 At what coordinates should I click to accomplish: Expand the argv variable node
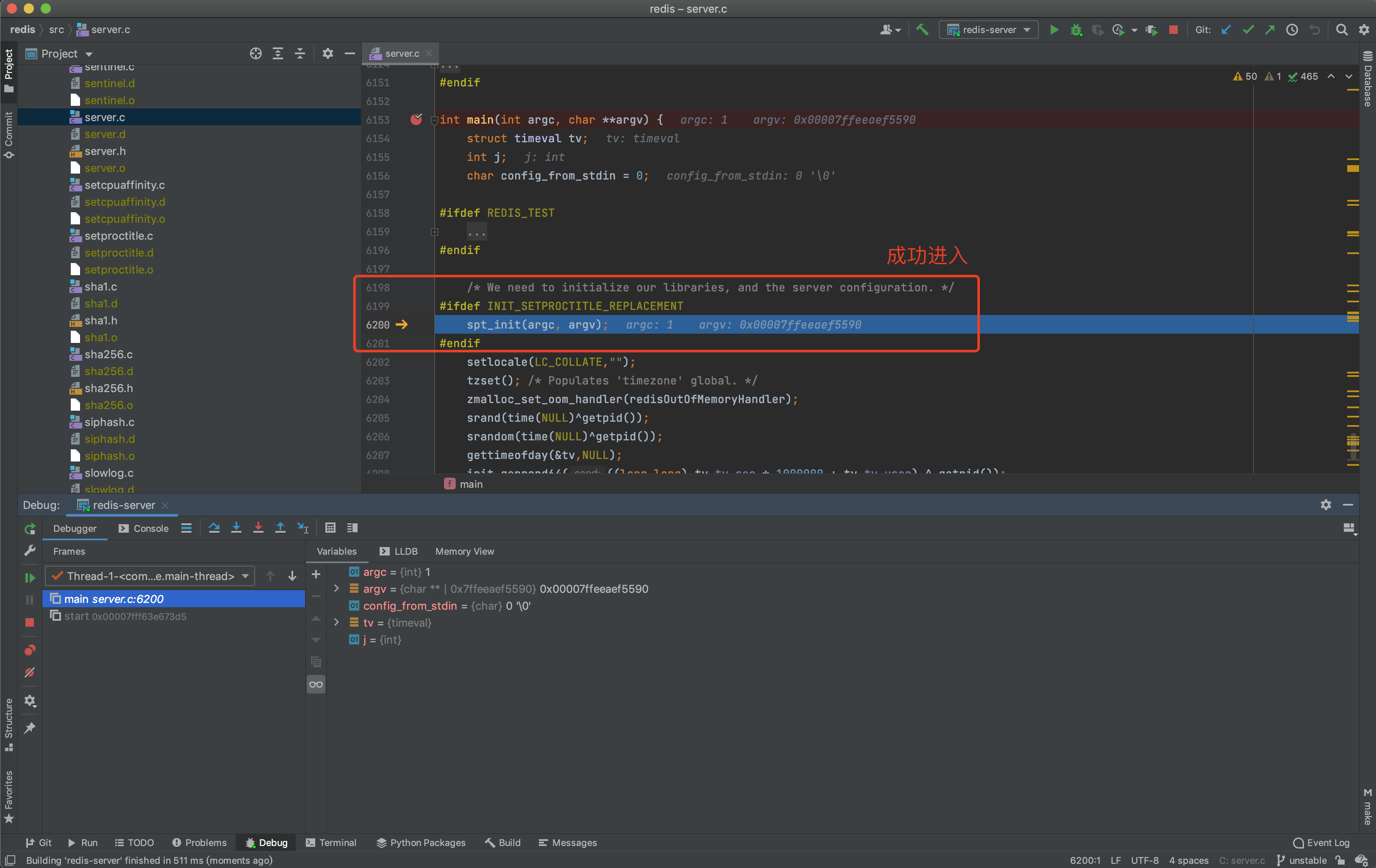coord(336,588)
